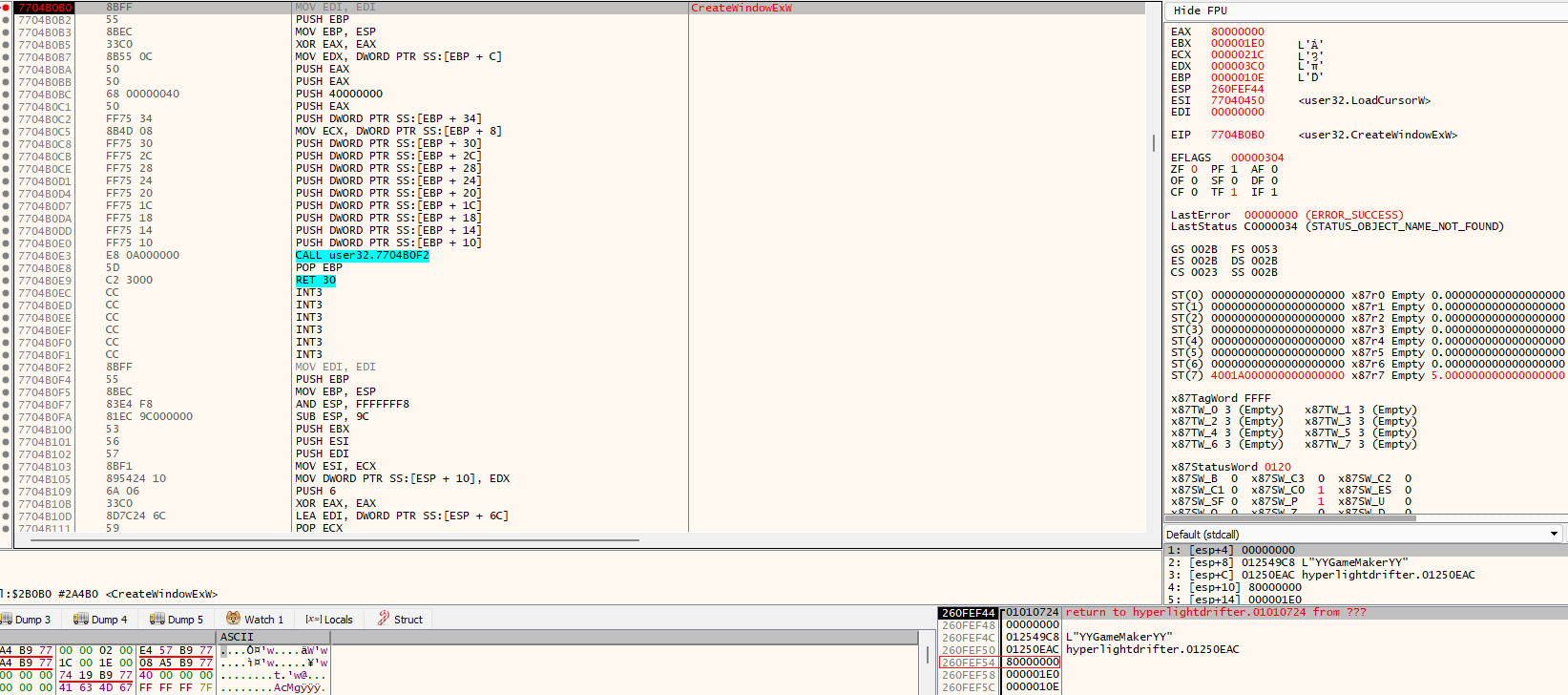Click the Watch 1 bug icon
Viewport: 1568px width, 695px height.
pos(233,619)
